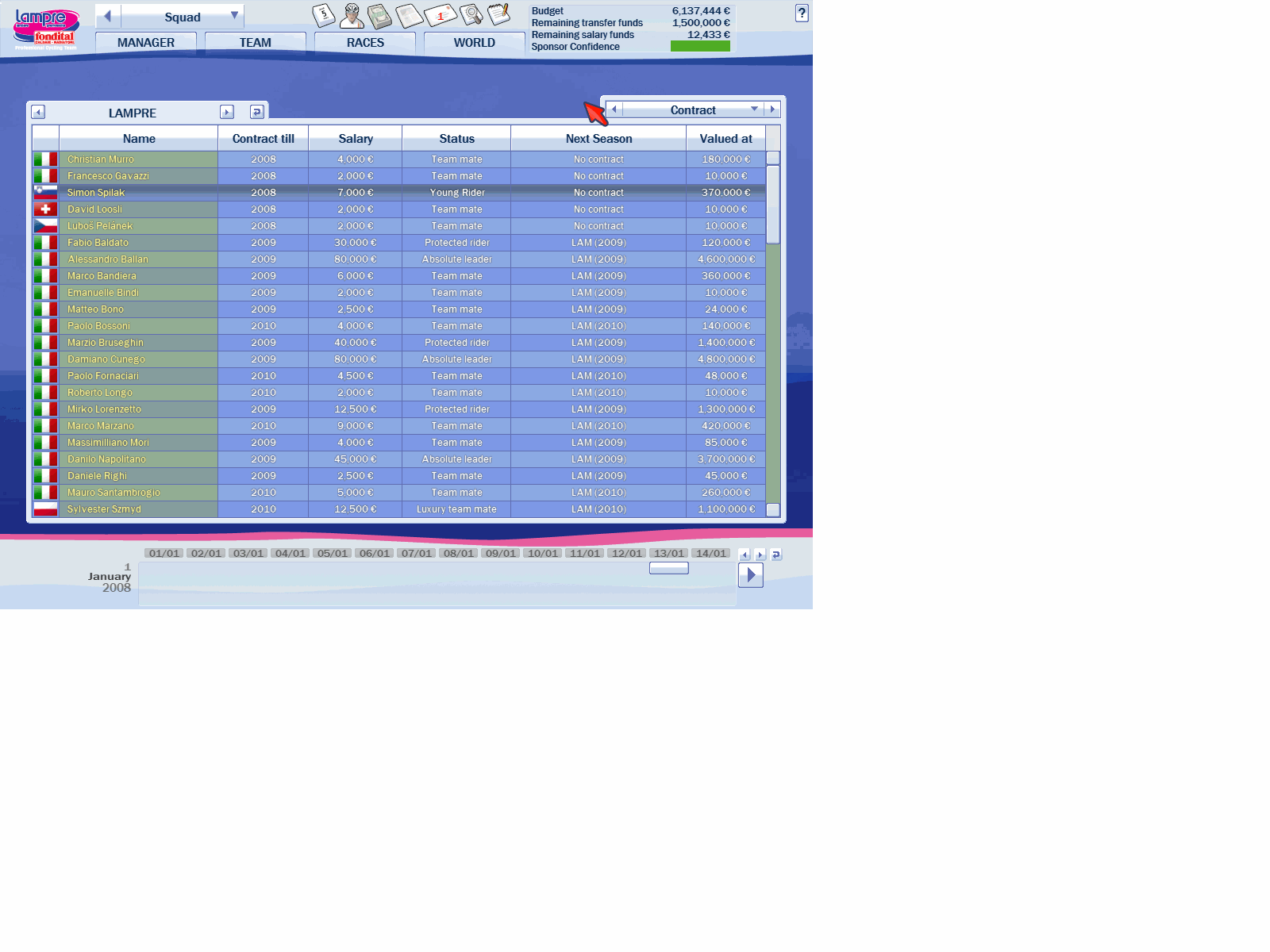Expand the Squad dropdown menu
The height and width of the screenshot is (952, 1270).
pyautogui.click(x=234, y=16)
